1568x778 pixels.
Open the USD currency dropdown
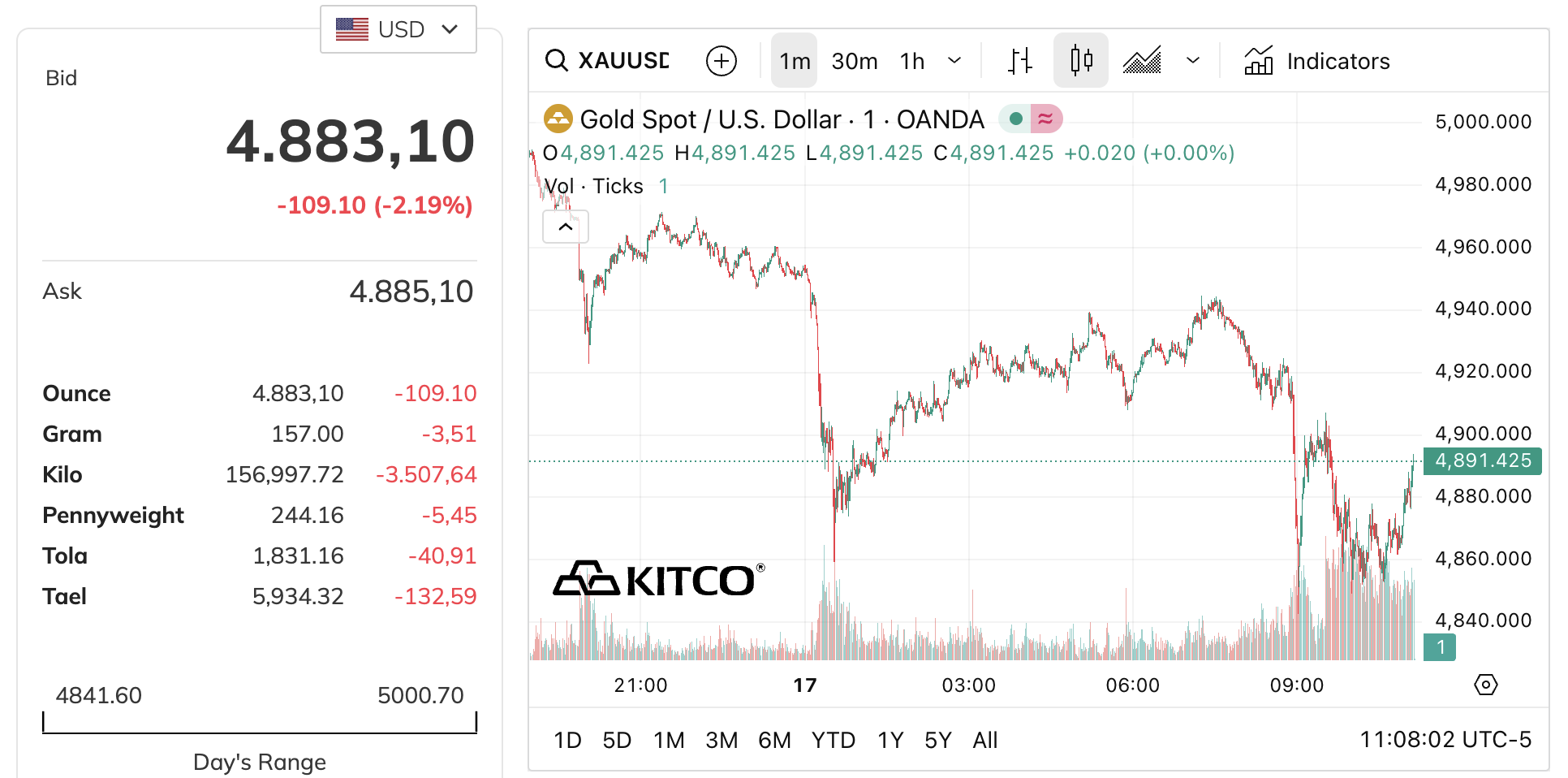pos(398,30)
